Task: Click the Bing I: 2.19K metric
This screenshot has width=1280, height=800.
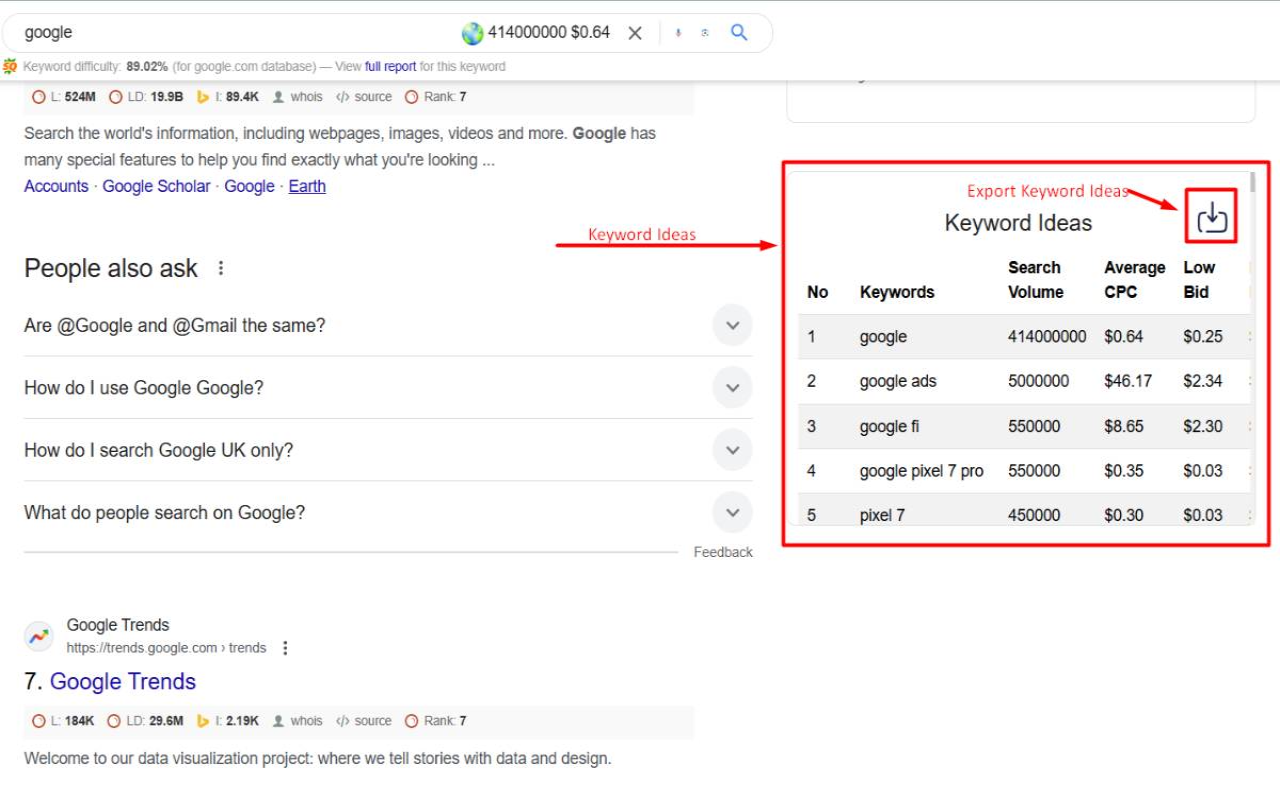Action: click(x=228, y=721)
